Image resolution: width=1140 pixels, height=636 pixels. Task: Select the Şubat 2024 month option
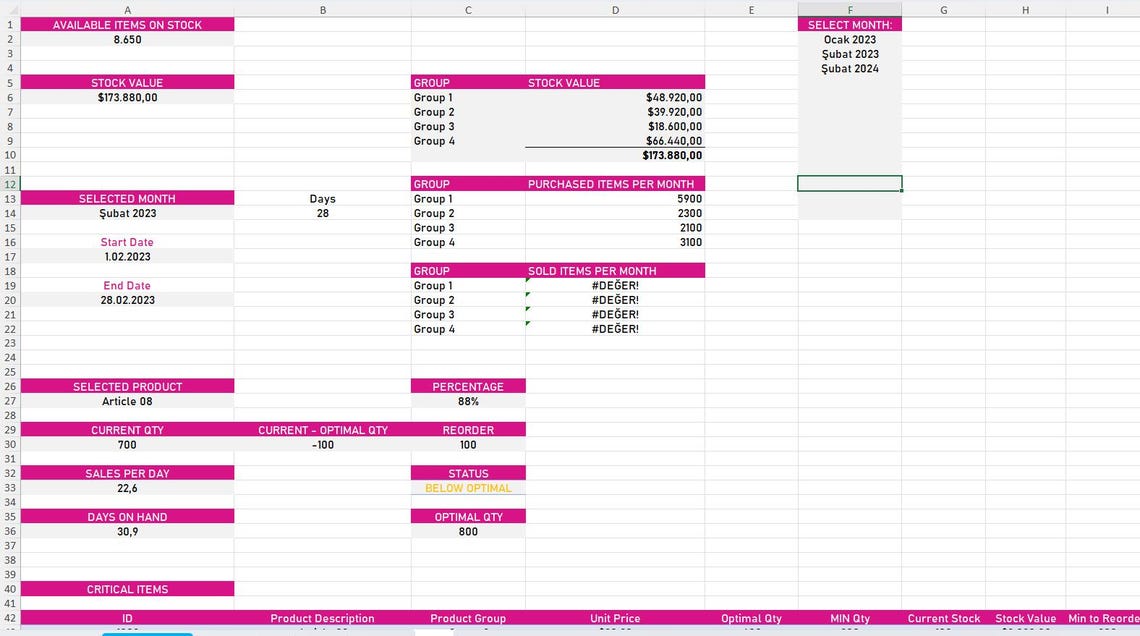tap(849, 68)
